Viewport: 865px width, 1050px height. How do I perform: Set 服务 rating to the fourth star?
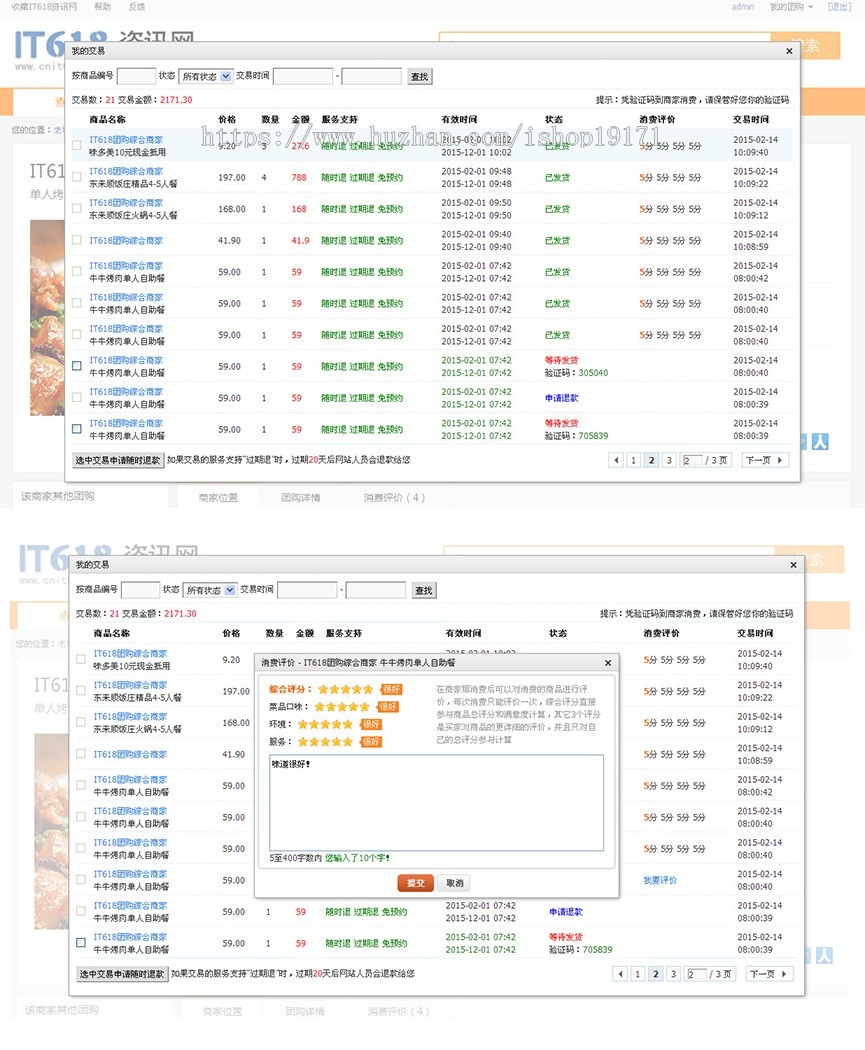(336, 741)
